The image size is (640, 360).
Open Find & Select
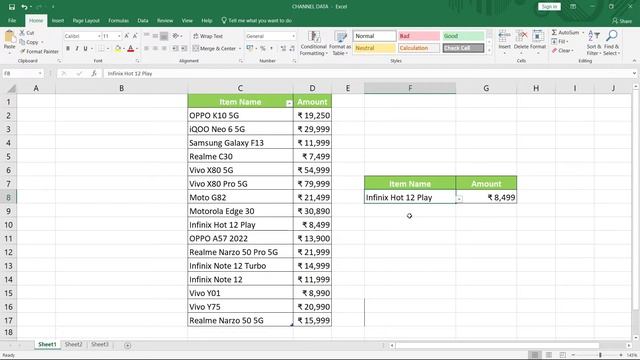pyautogui.click(x=611, y=42)
